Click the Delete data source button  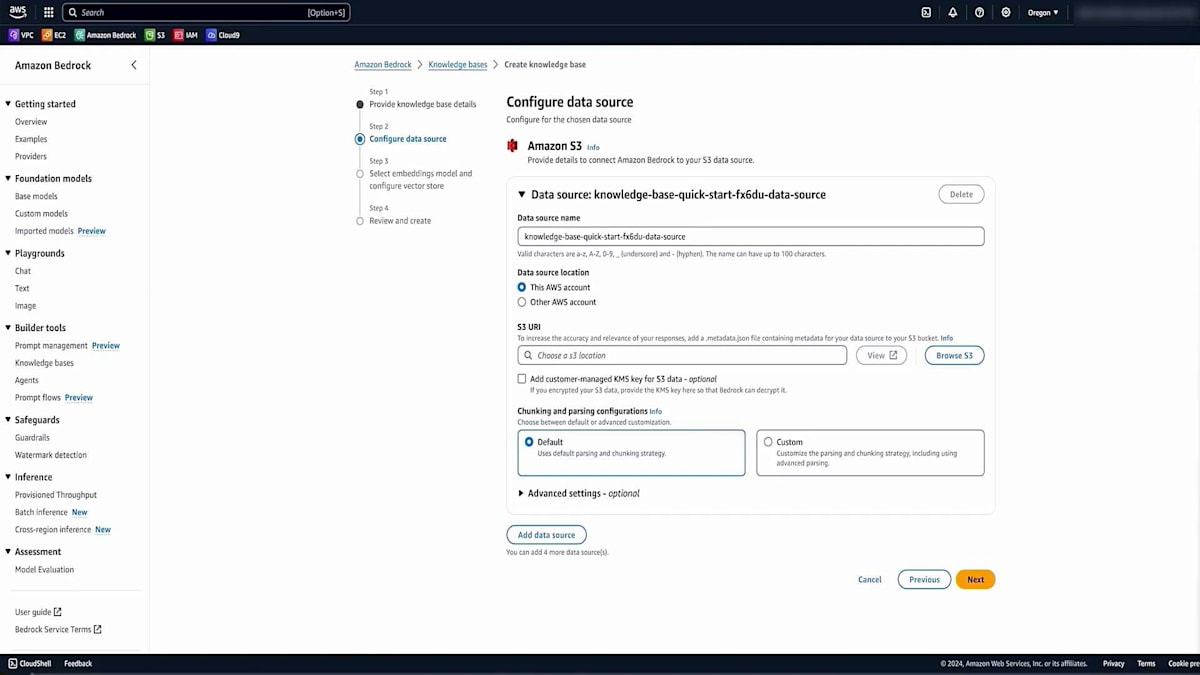[x=961, y=195]
